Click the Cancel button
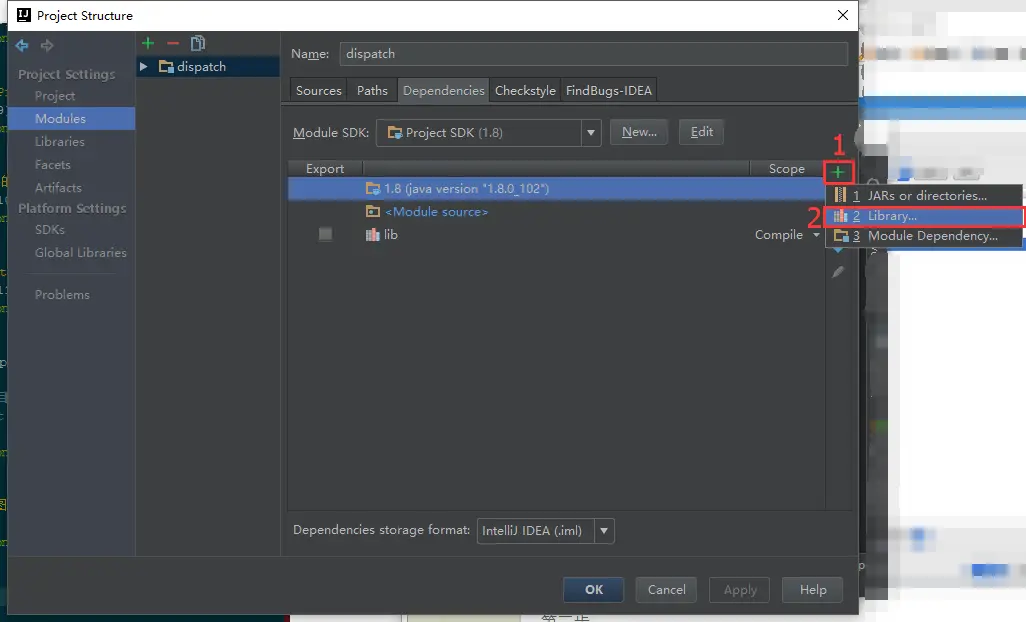The width and height of the screenshot is (1026, 622). (666, 589)
